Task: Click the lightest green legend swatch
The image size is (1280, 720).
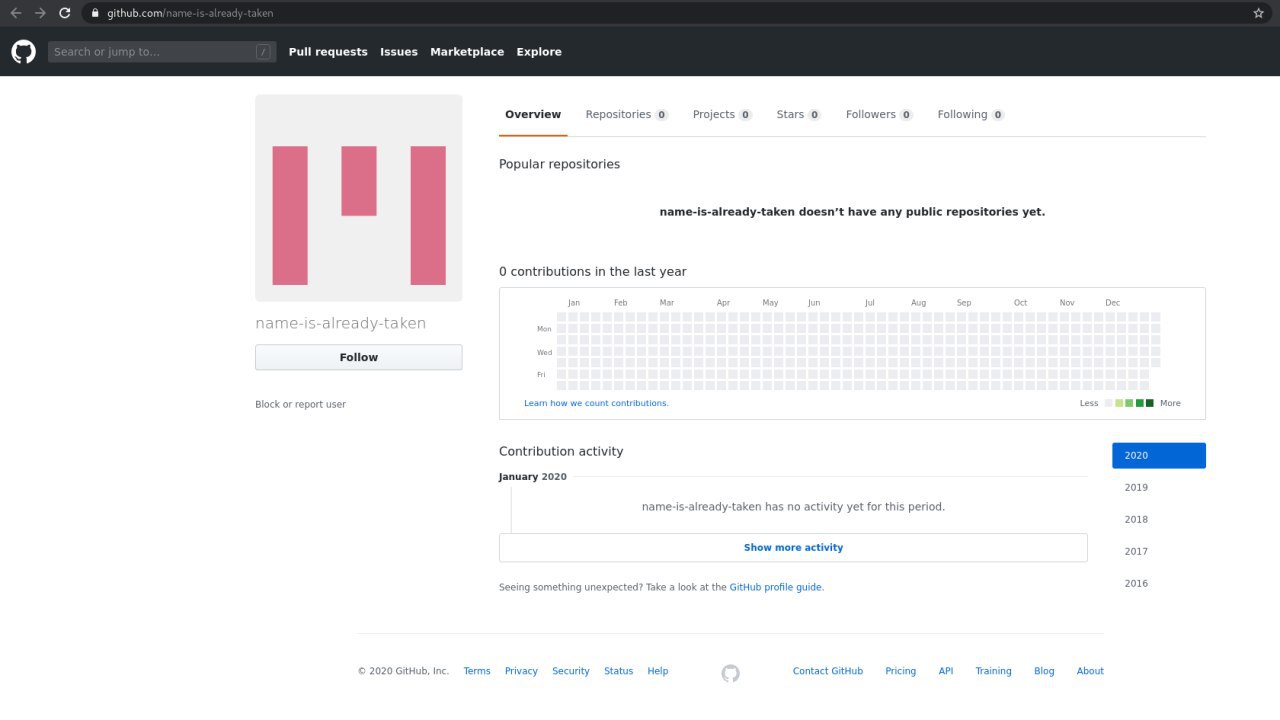Action: [1119, 403]
